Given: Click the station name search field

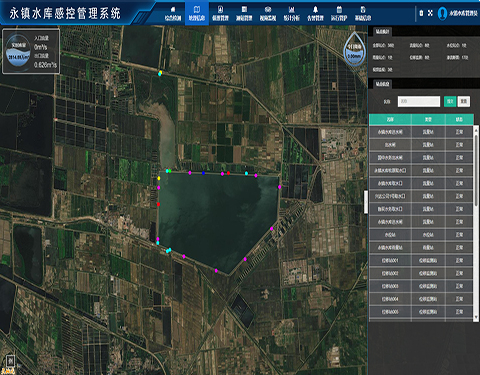Looking at the screenshot, I should coord(419,101).
